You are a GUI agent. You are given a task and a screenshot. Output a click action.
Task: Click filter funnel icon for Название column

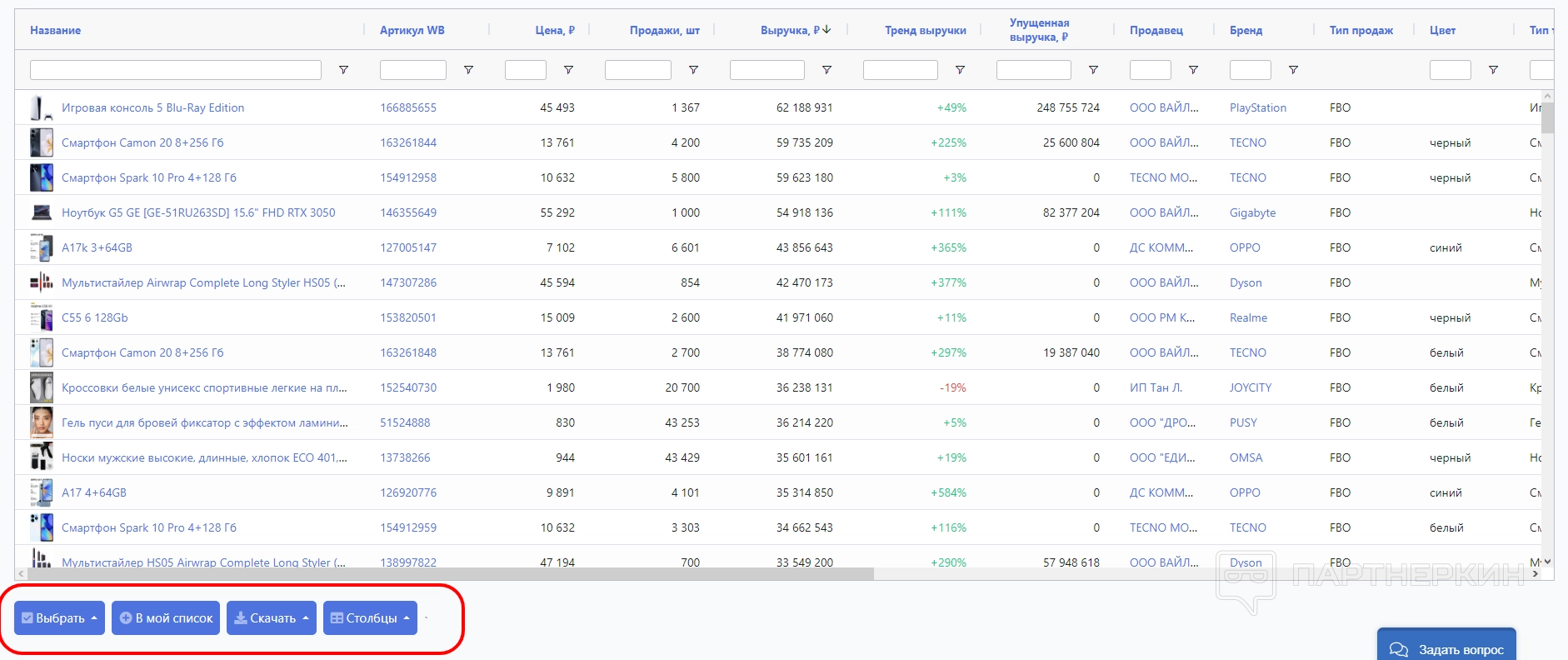343,70
